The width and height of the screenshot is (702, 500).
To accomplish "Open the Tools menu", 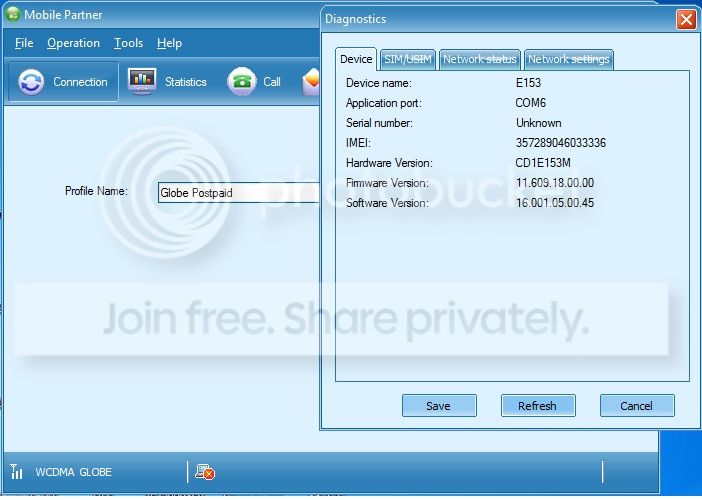I will pyautogui.click(x=128, y=43).
